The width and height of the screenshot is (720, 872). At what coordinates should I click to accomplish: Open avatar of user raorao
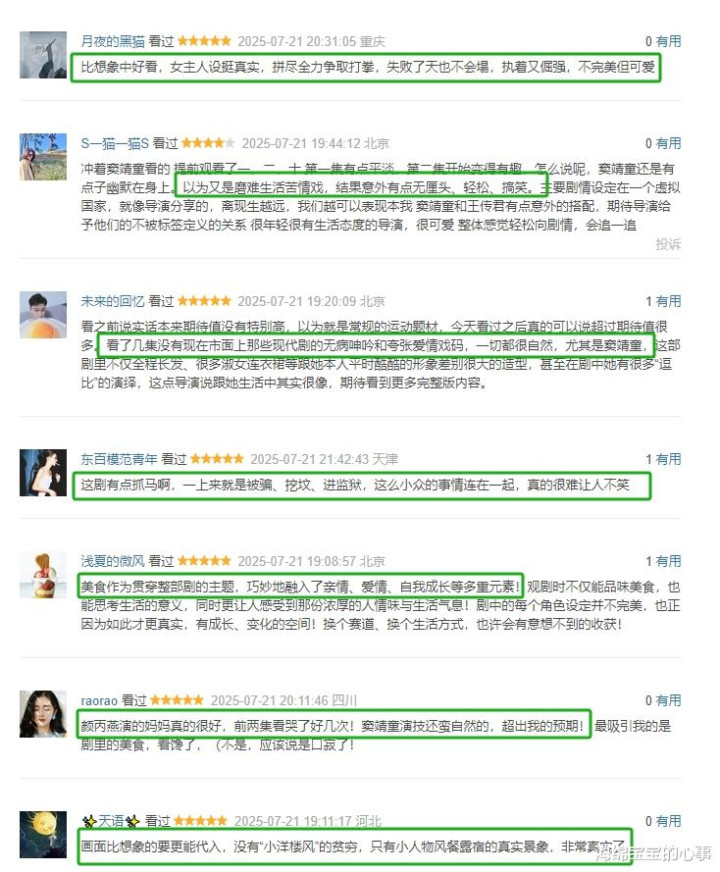[43, 714]
